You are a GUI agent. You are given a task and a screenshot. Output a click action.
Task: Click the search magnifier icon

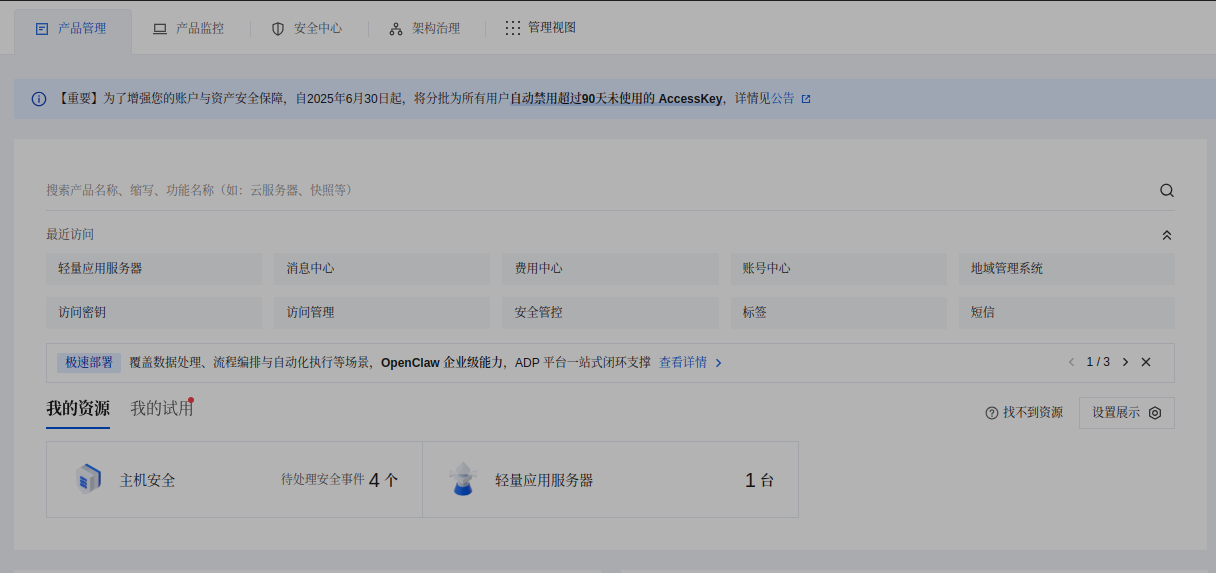tap(1167, 190)
